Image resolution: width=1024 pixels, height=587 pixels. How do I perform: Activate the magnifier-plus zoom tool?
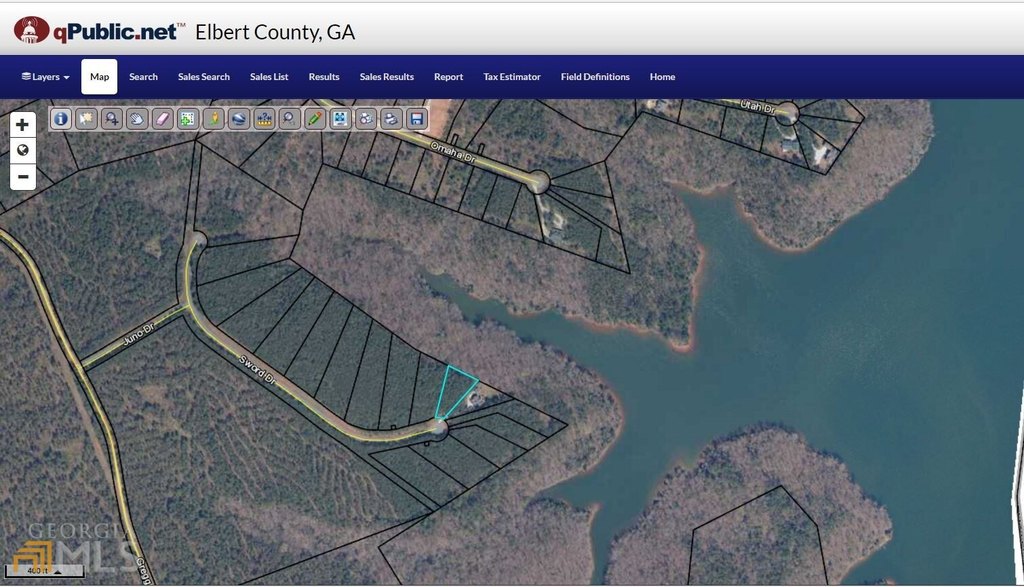112,119
